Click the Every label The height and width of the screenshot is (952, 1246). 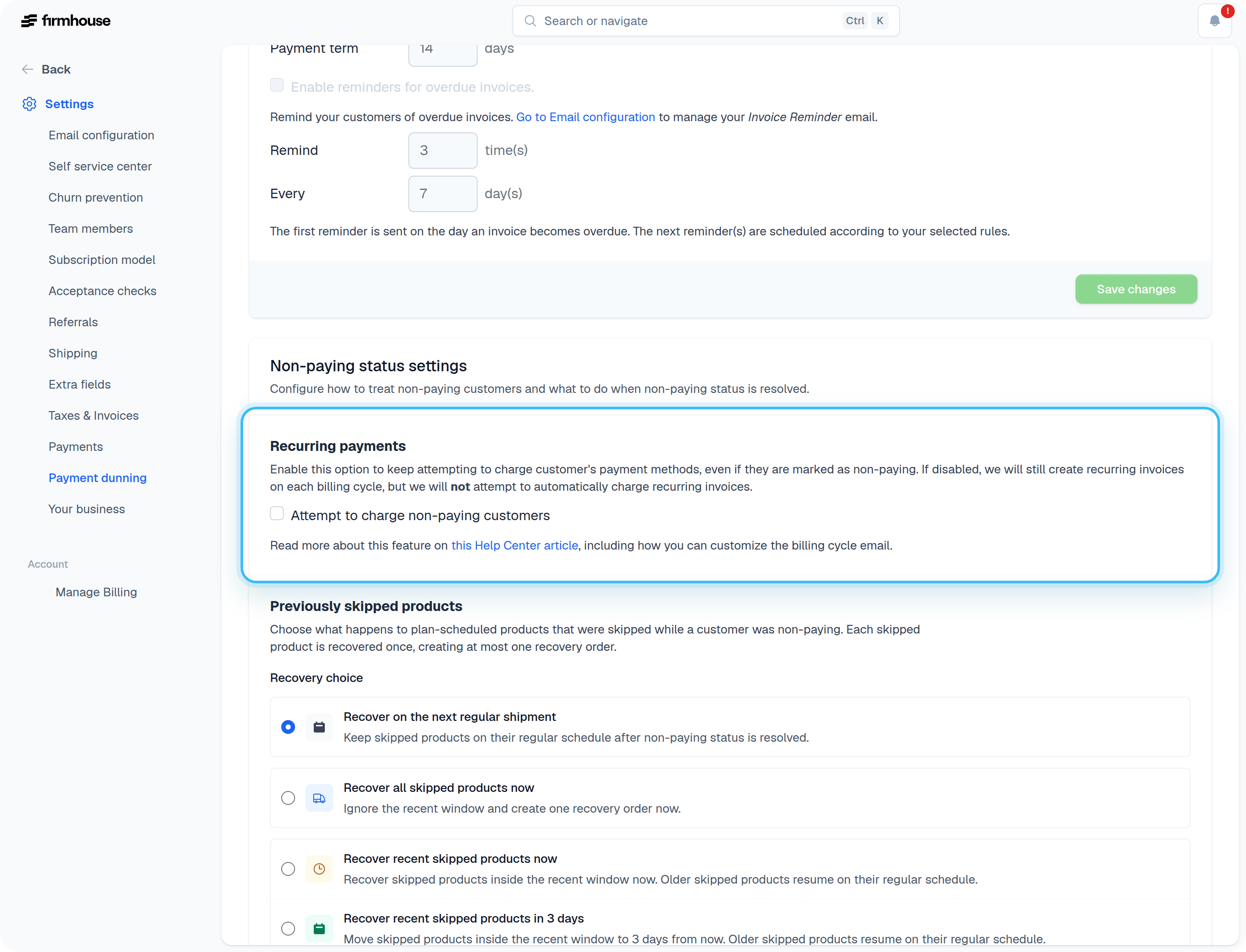click(x=287, y=194)
